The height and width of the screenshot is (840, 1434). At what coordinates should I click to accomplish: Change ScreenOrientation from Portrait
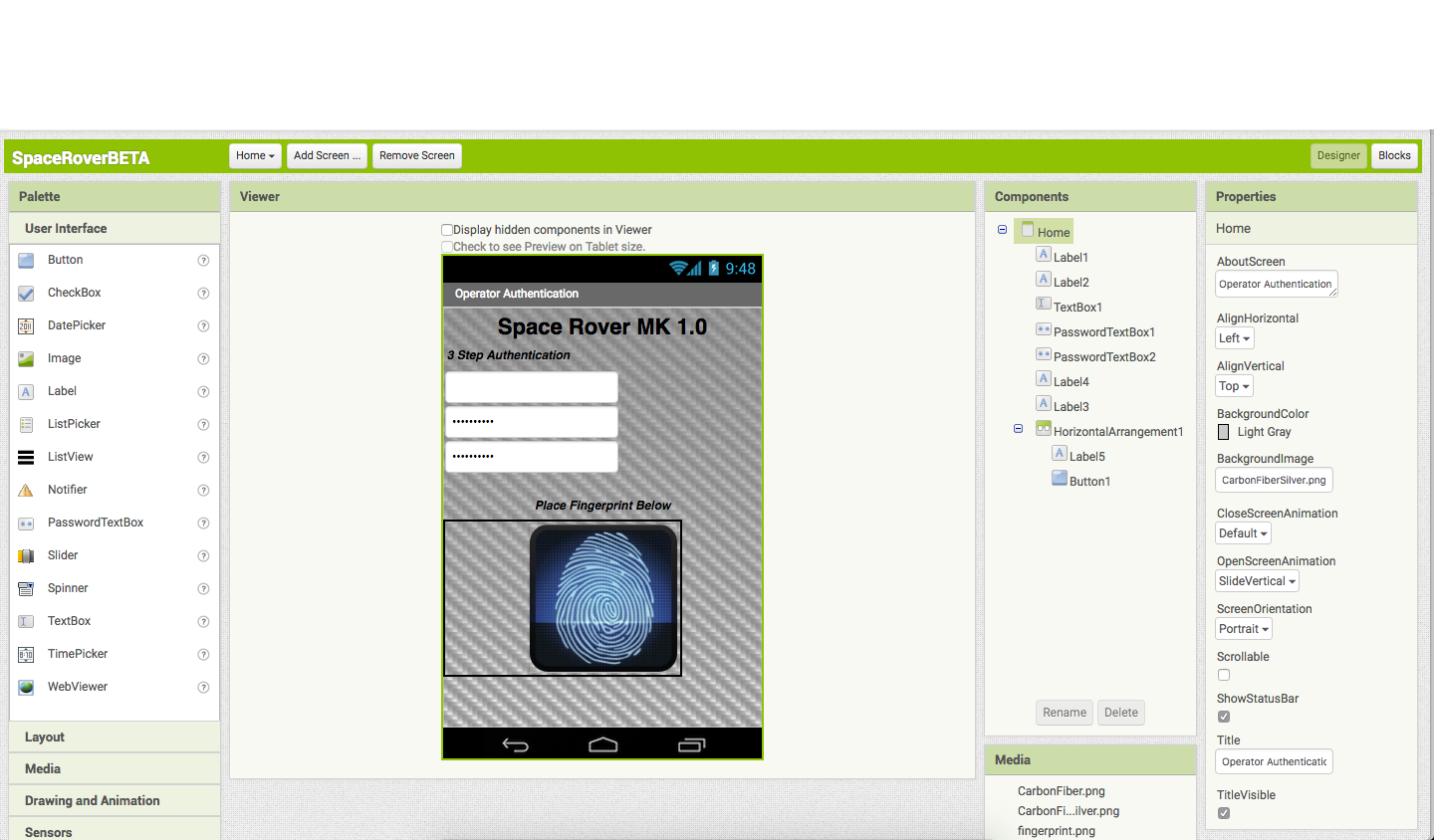point(1243,628)
